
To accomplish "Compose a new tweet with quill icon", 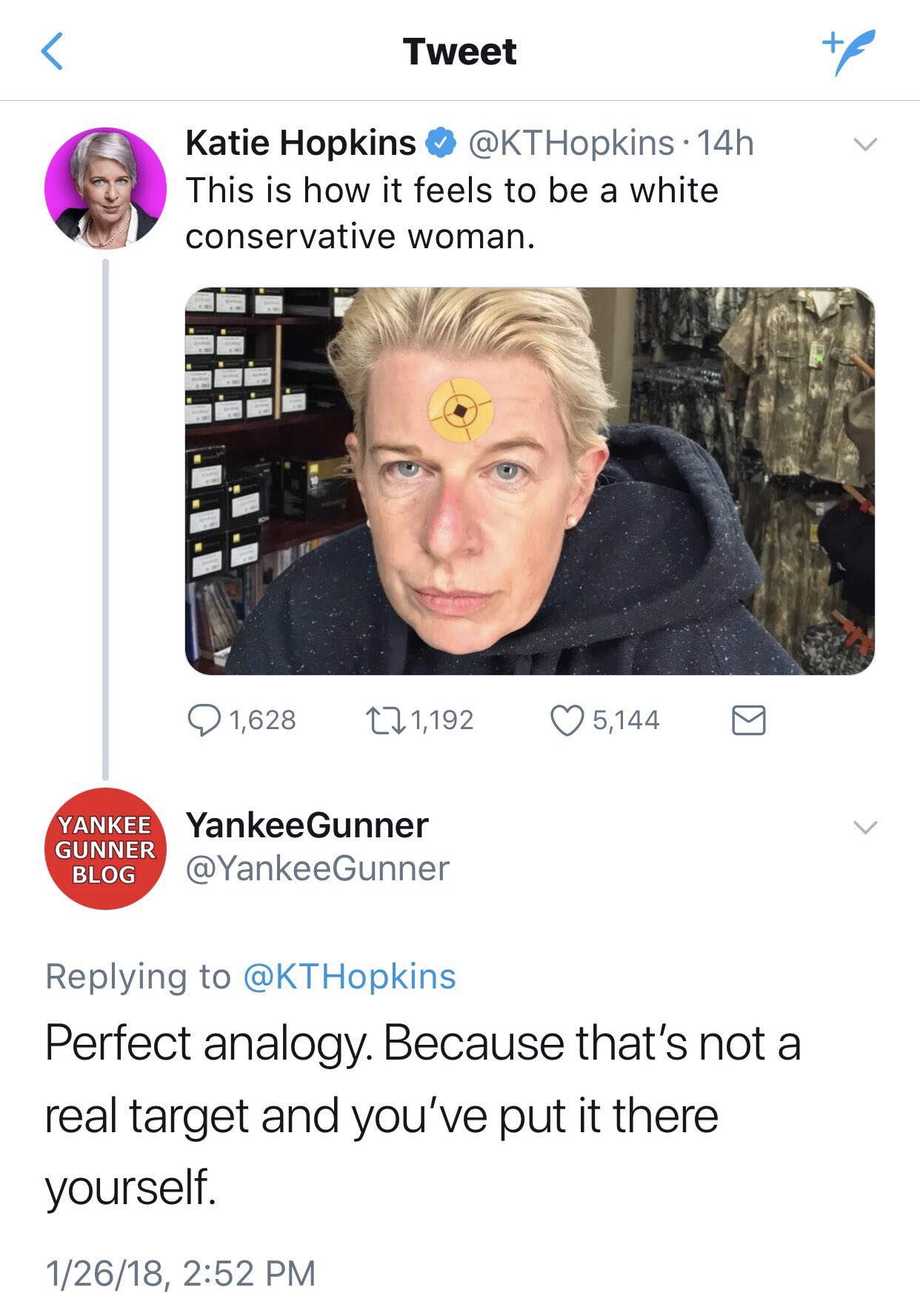I will click(x=849, y=51).
